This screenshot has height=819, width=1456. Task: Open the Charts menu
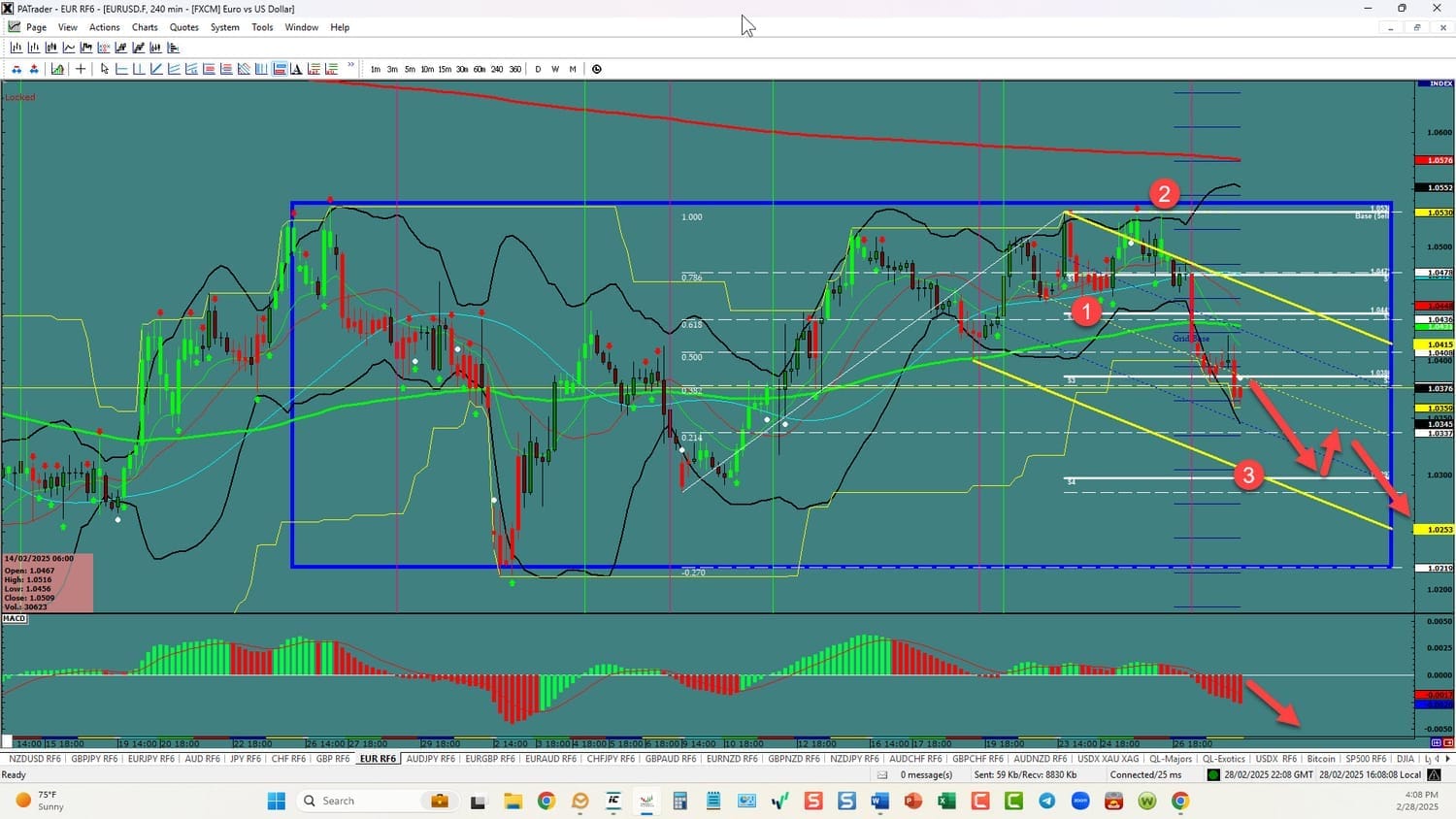coord(145,27)
